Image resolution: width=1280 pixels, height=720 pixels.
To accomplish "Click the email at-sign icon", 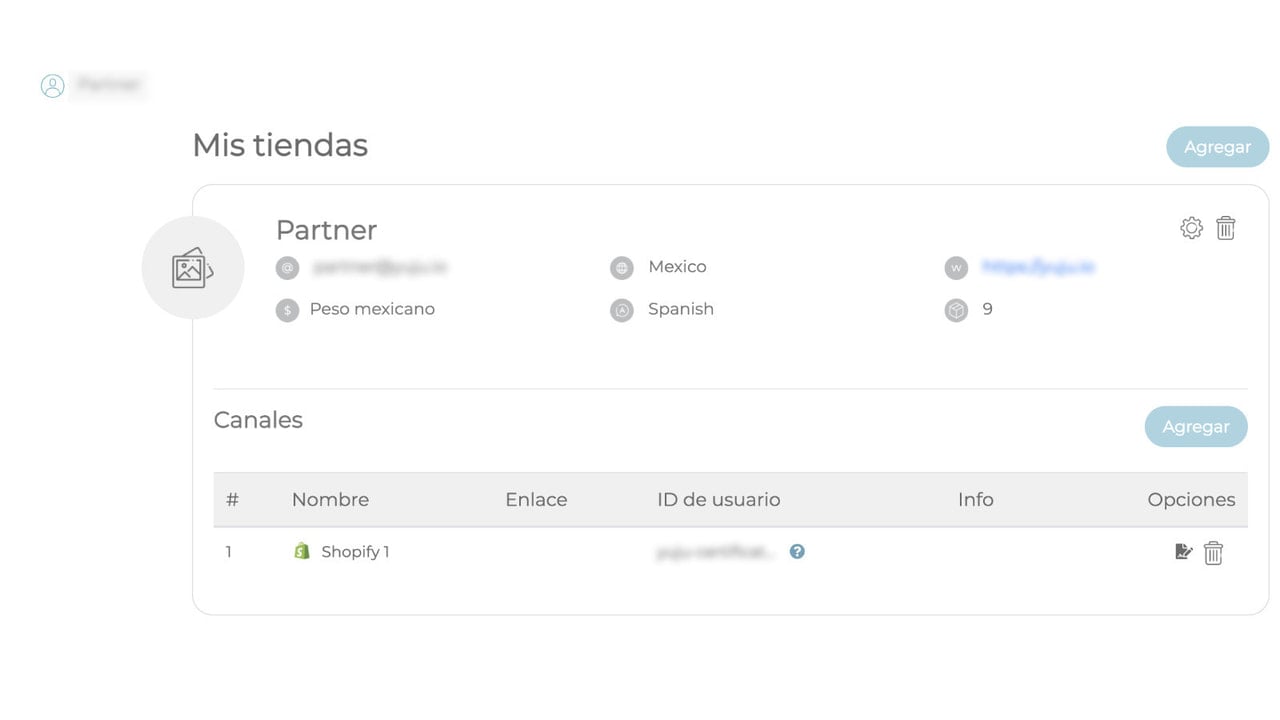I will pos(287,268).
